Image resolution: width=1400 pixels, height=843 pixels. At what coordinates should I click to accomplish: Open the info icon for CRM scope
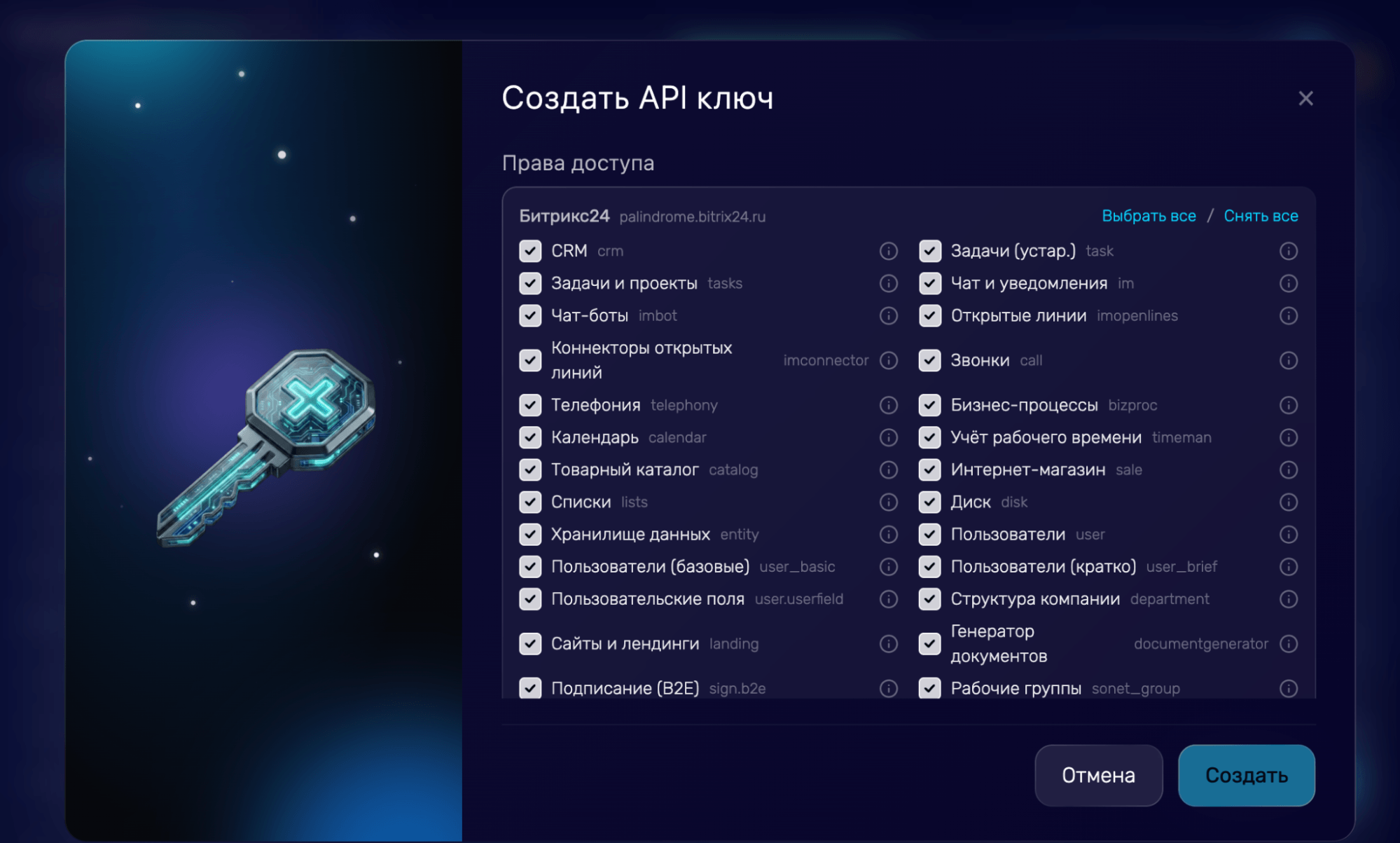point(888,251)
